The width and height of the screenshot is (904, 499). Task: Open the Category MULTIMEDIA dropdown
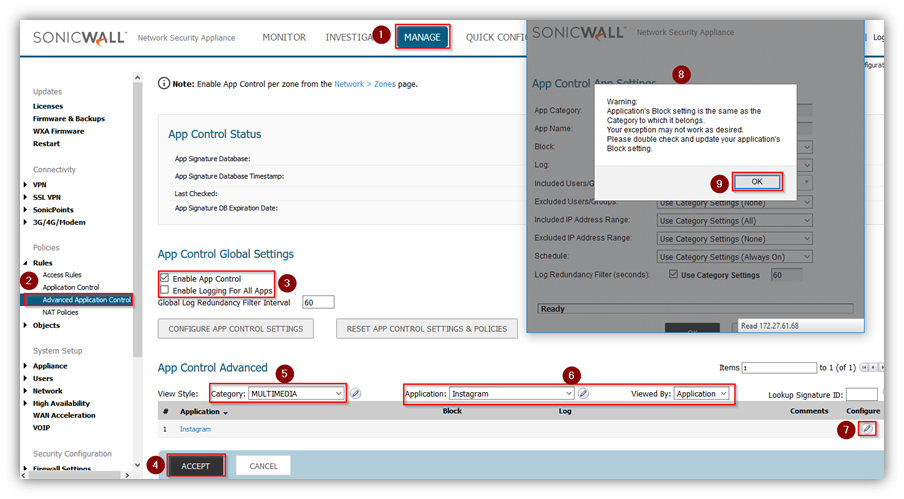[277, 394]
